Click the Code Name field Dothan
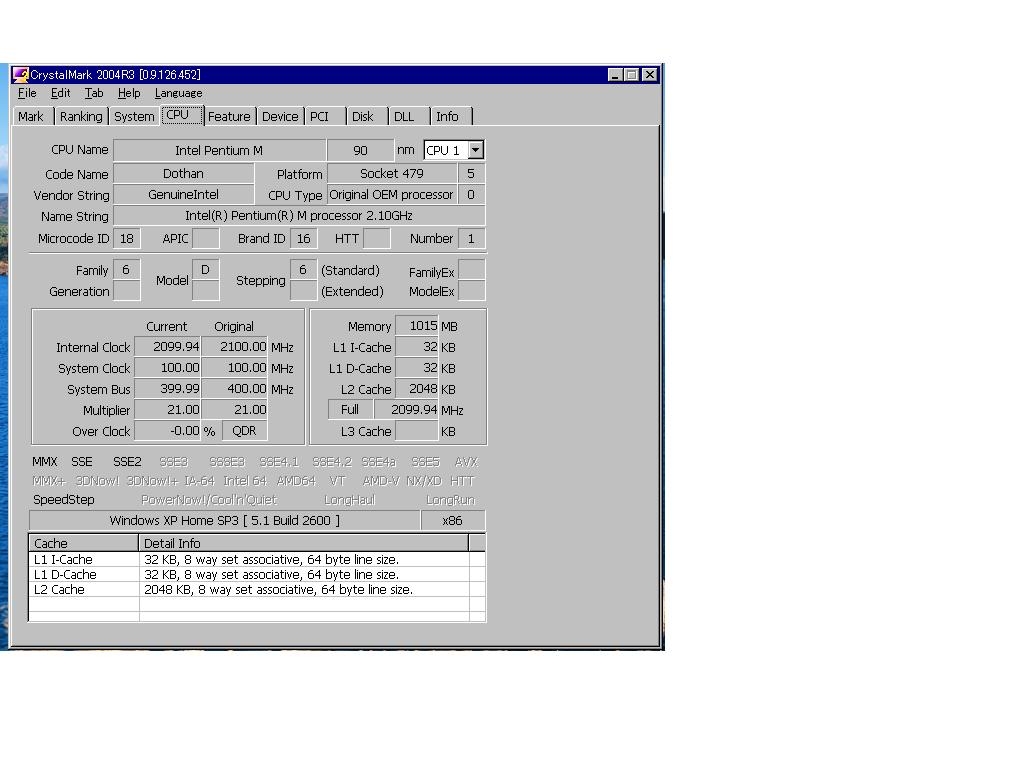This screenshot has width=1024, height=768. 184,174
